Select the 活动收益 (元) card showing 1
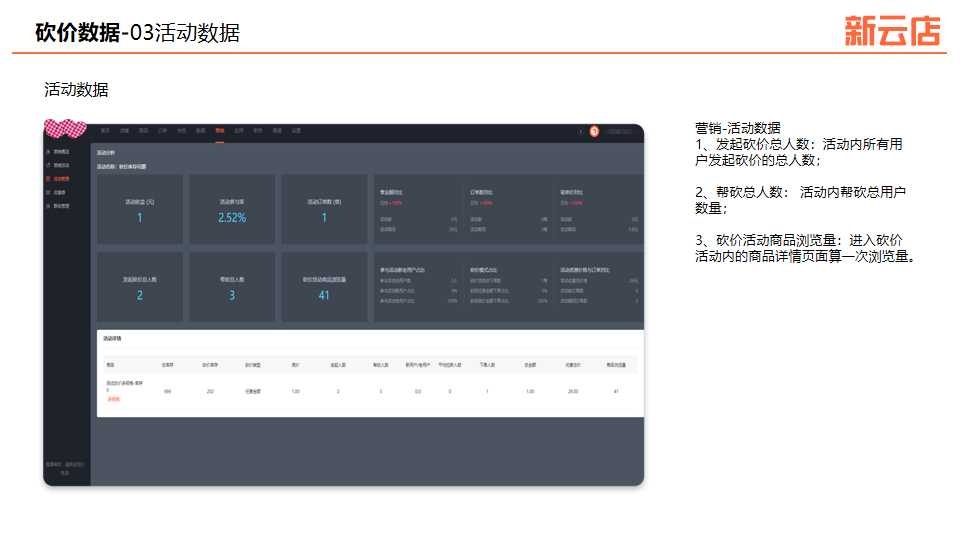Image resolution: width=960 pixels, height=540 pixels. 140,209
